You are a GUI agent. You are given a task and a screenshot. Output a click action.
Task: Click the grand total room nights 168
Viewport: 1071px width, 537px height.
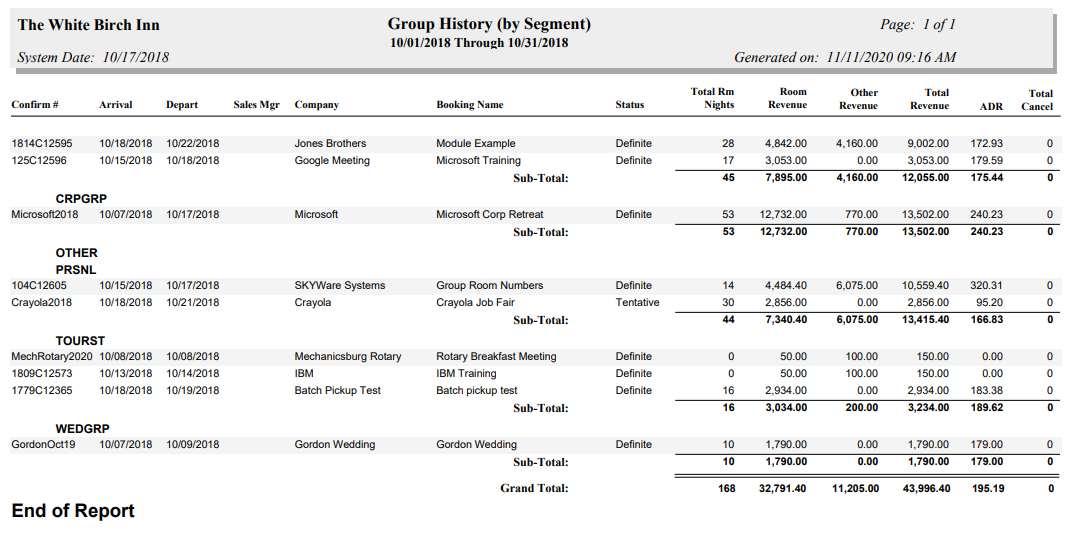[727, 489]
